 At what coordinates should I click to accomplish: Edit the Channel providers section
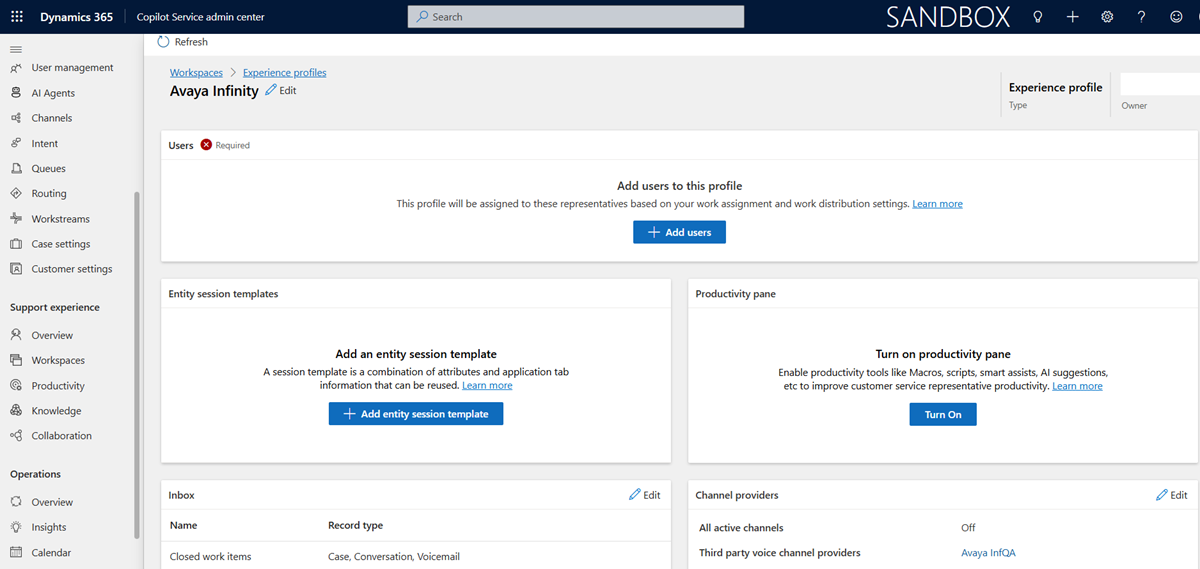point(1171,495)
